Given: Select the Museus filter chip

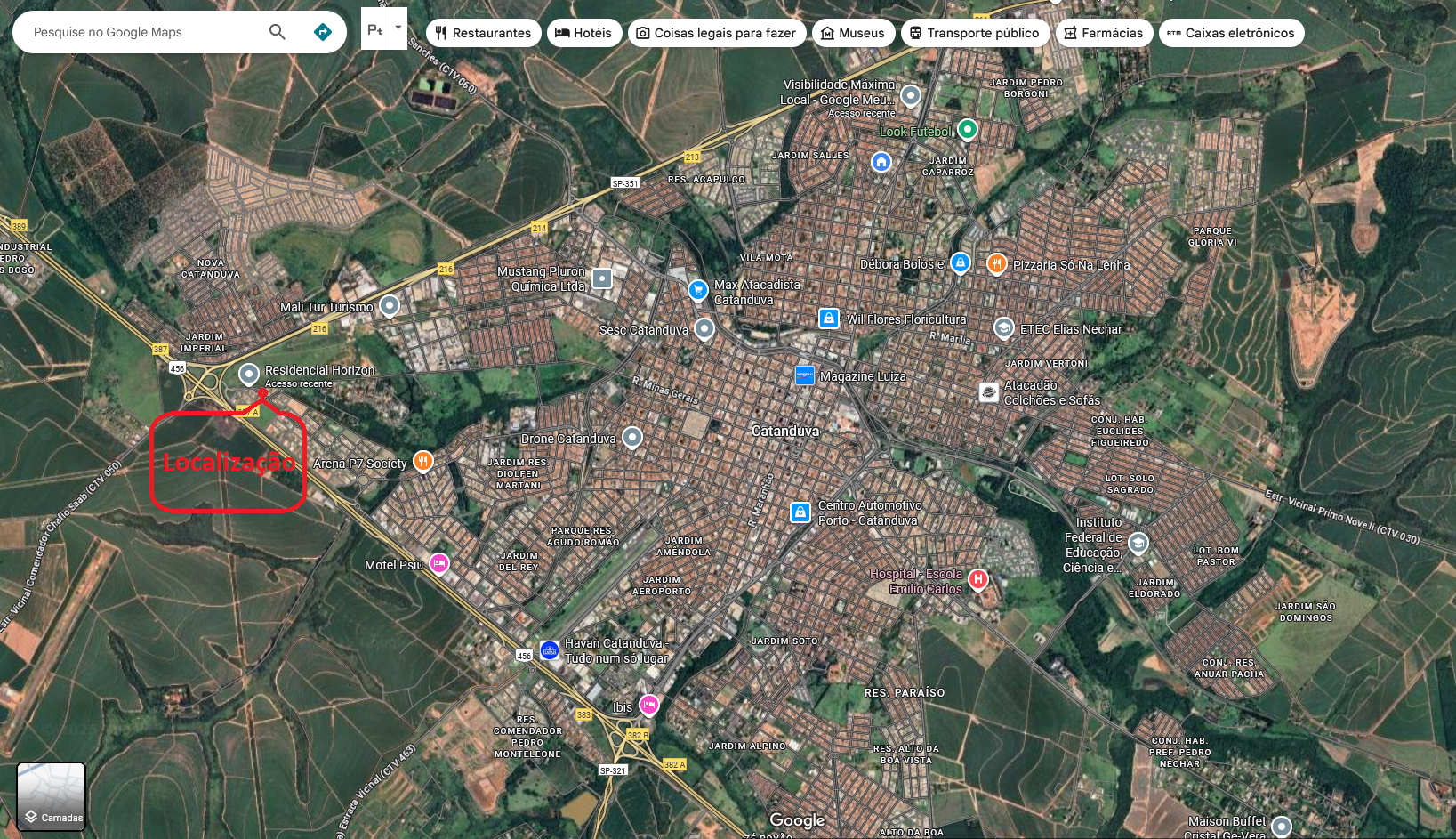Looking at the screenshot, I should click(x=852, y=33).
